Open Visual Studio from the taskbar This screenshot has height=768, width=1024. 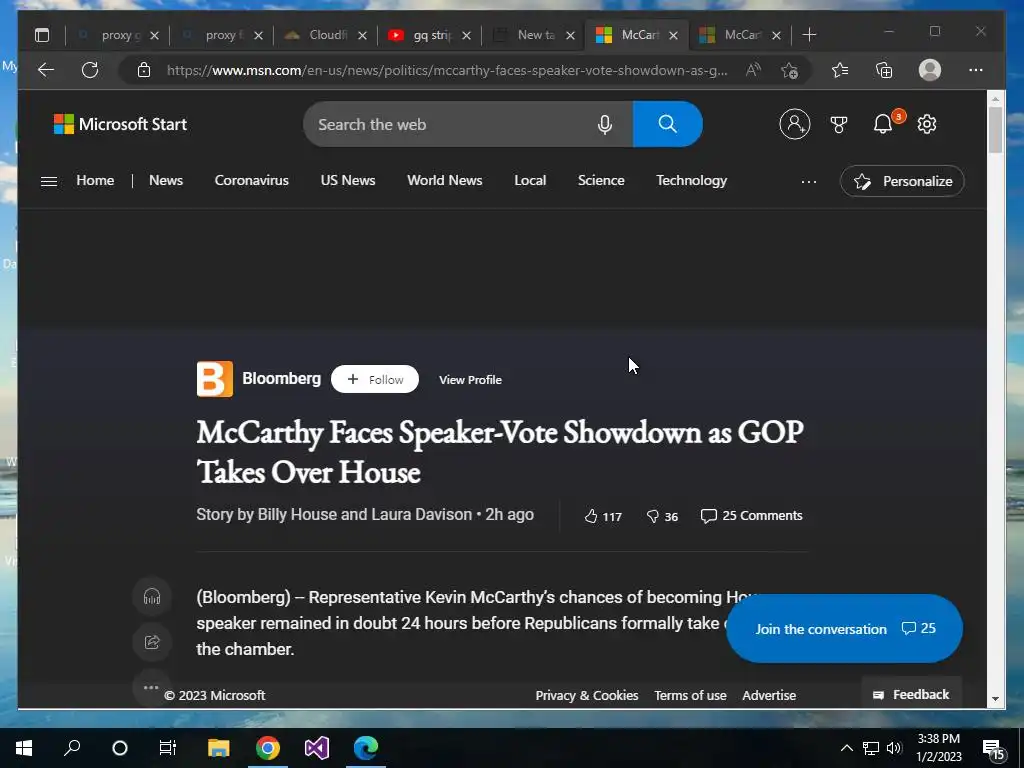(x=317, y=748)
